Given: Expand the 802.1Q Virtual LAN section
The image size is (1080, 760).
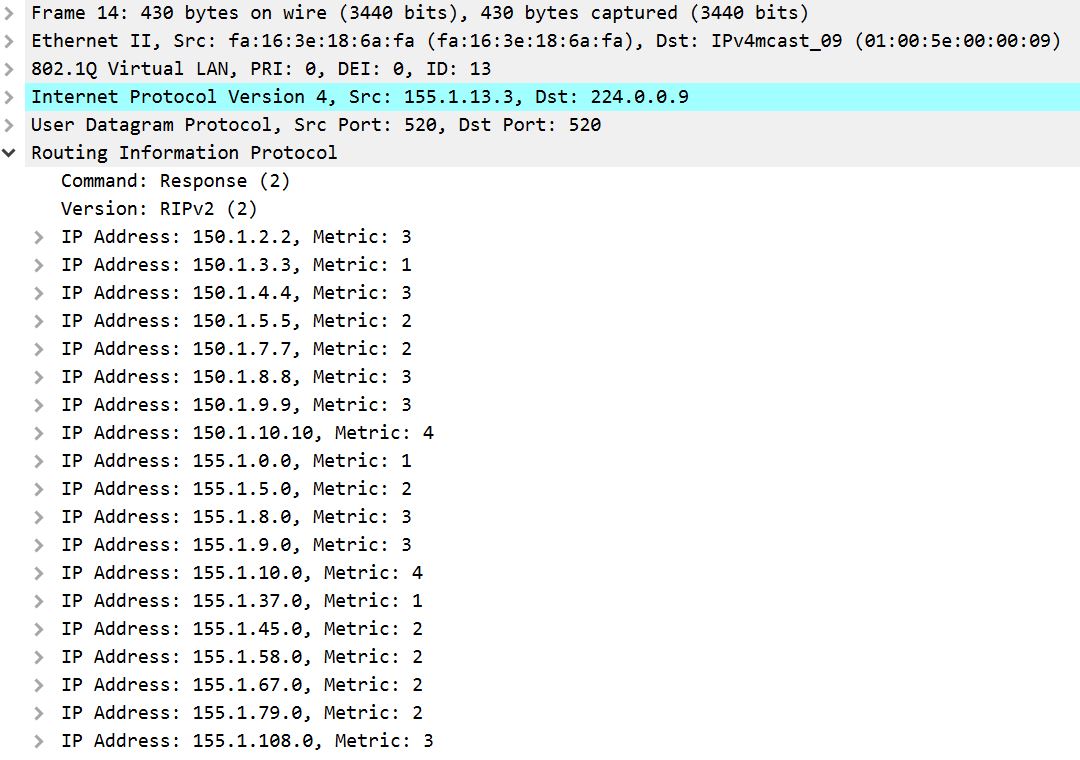Looking at the screenshot, I should point(10,69).
